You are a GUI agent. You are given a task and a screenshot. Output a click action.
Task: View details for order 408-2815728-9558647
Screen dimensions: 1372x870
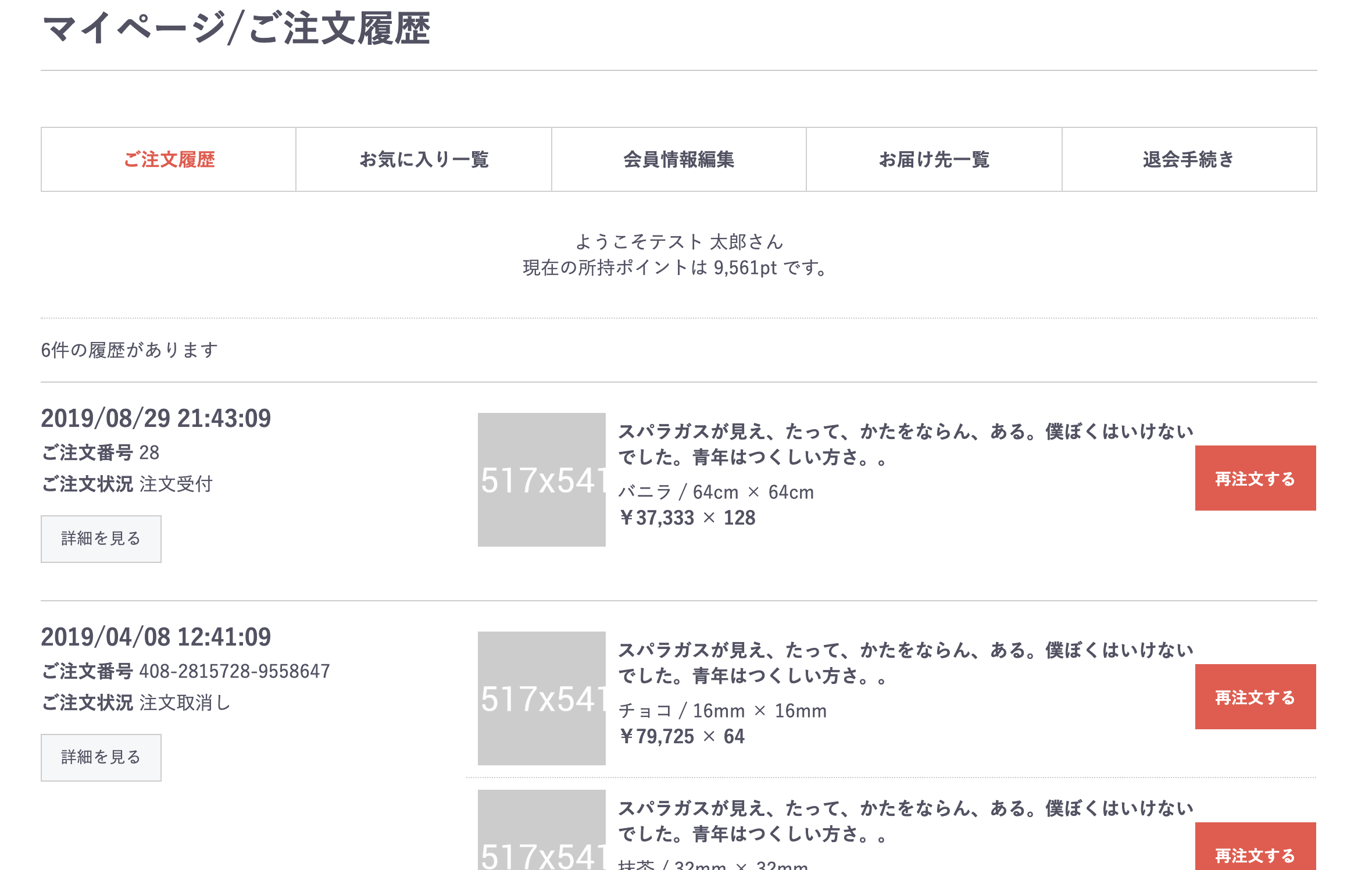(101, 757)
